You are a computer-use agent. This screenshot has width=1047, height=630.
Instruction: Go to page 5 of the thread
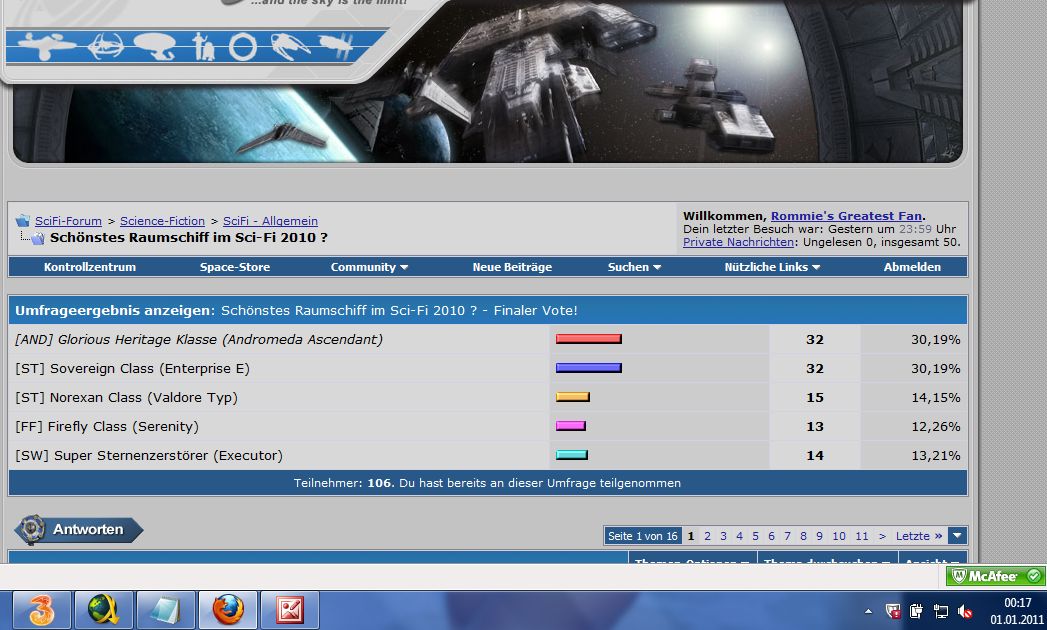pyautogui.click(x=755, y=536)
